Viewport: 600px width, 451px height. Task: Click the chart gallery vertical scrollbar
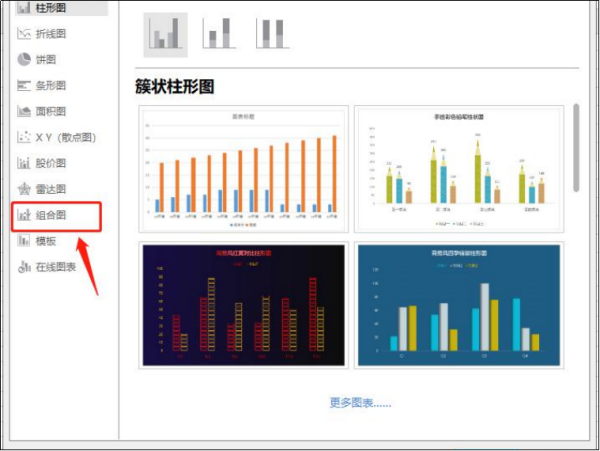point(576,148)
